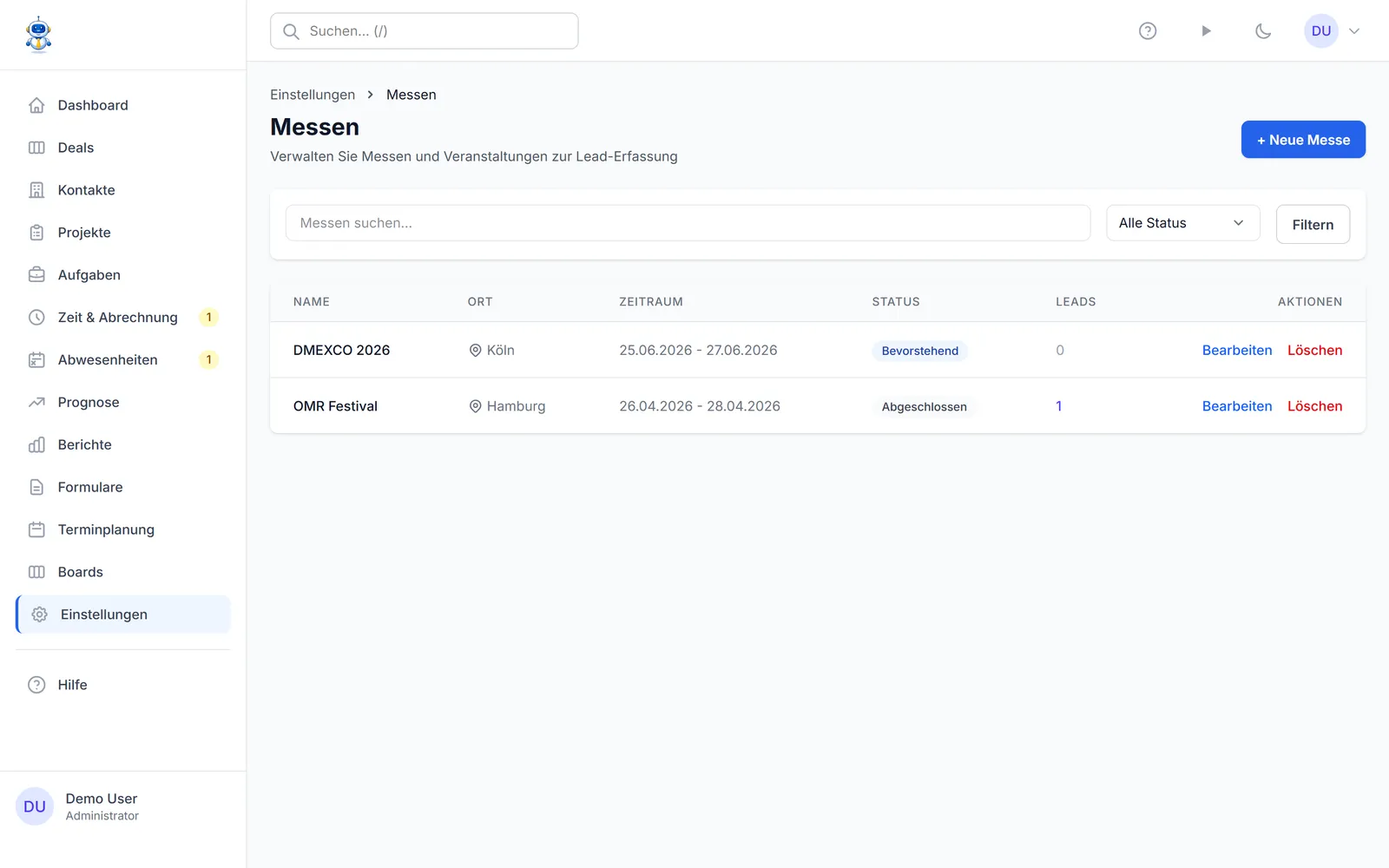Viewport: 1389px width, 868px height.
Task: Click the DMEXCO leads value 0
Action: point(1060,351)
